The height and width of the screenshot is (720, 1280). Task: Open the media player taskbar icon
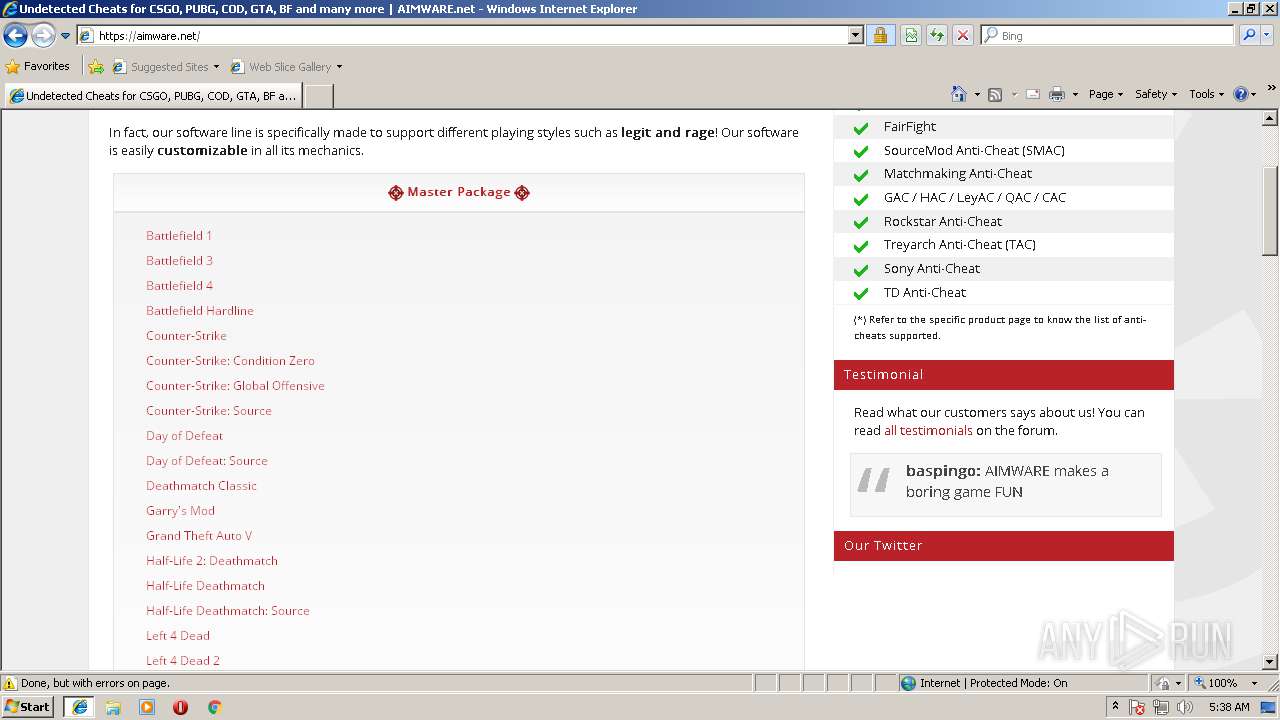147,707
